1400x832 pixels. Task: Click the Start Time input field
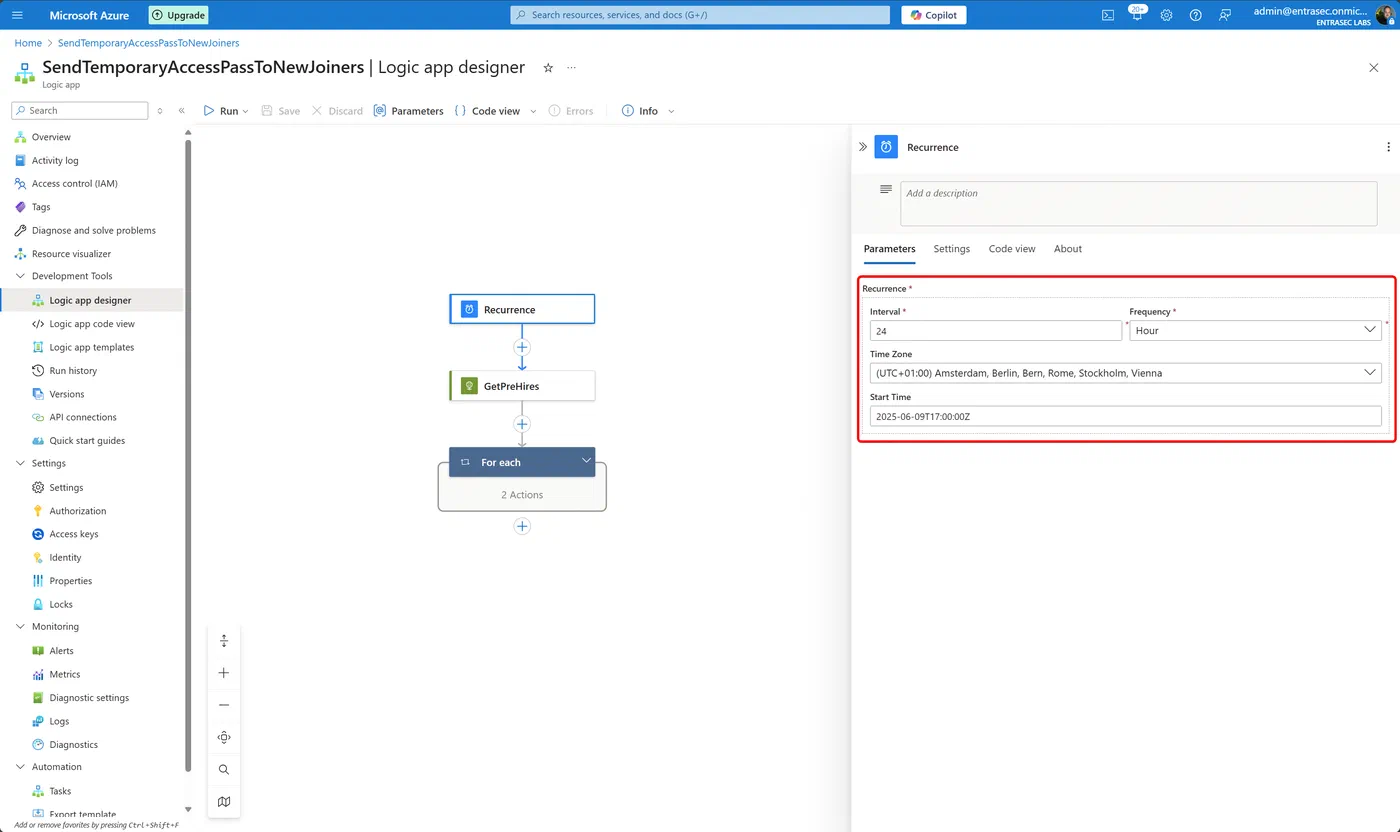1126,416
